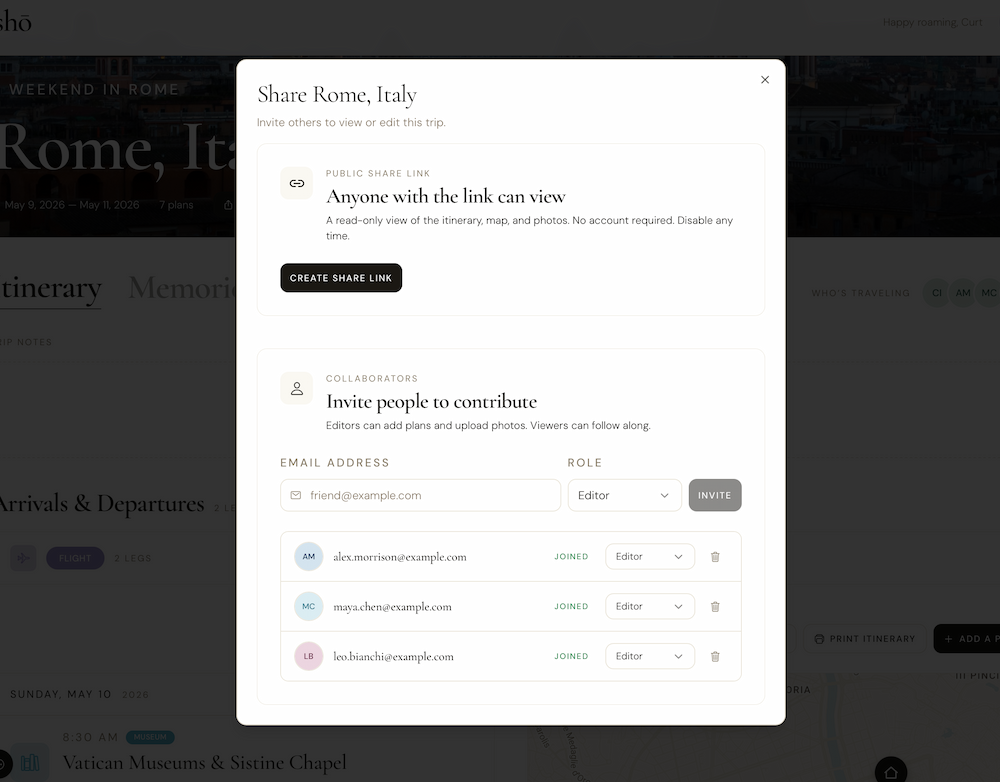
Task: Switch to the Itinerary tab
Action: click(50, 288)
